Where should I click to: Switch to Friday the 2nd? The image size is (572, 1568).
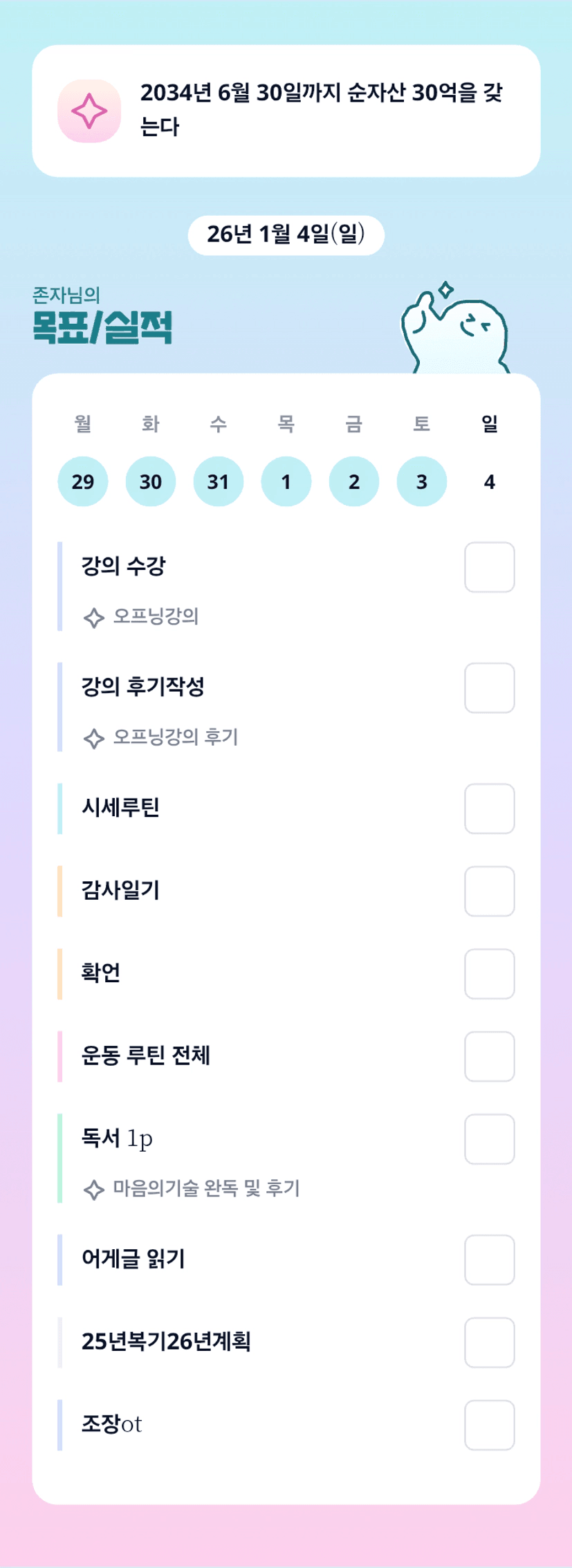(x=354, y=481)
